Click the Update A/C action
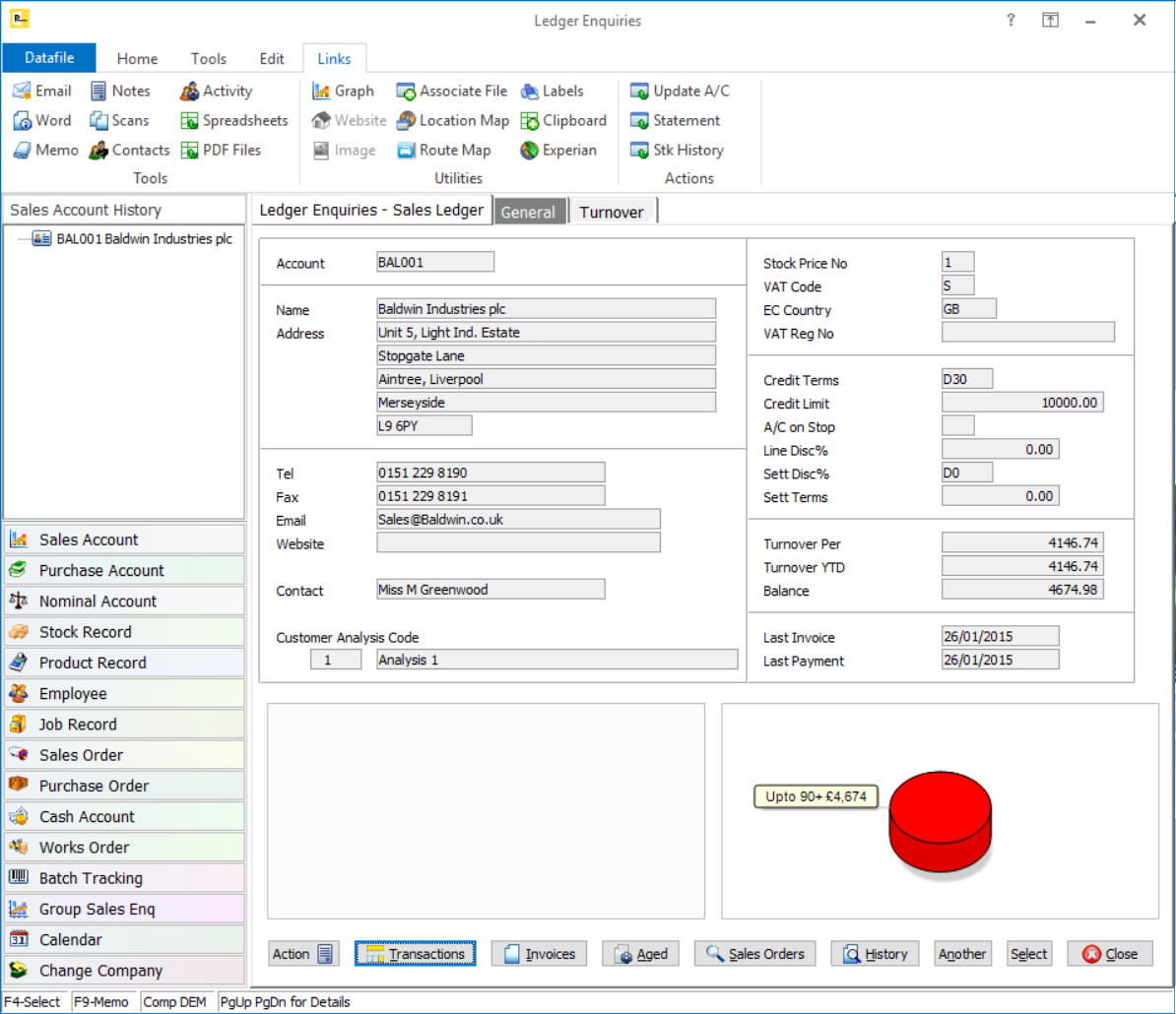This screenshot has width=1176, height=1014. [x=680, y=91]
